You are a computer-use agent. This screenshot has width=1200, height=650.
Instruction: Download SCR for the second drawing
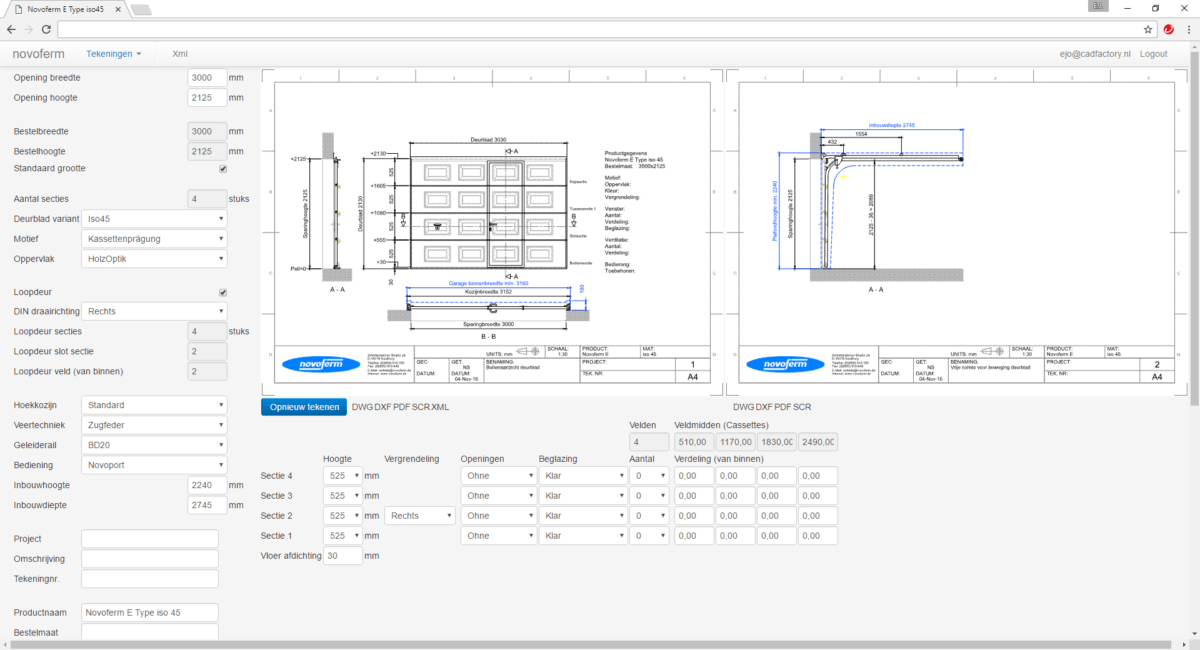point(802,407)
